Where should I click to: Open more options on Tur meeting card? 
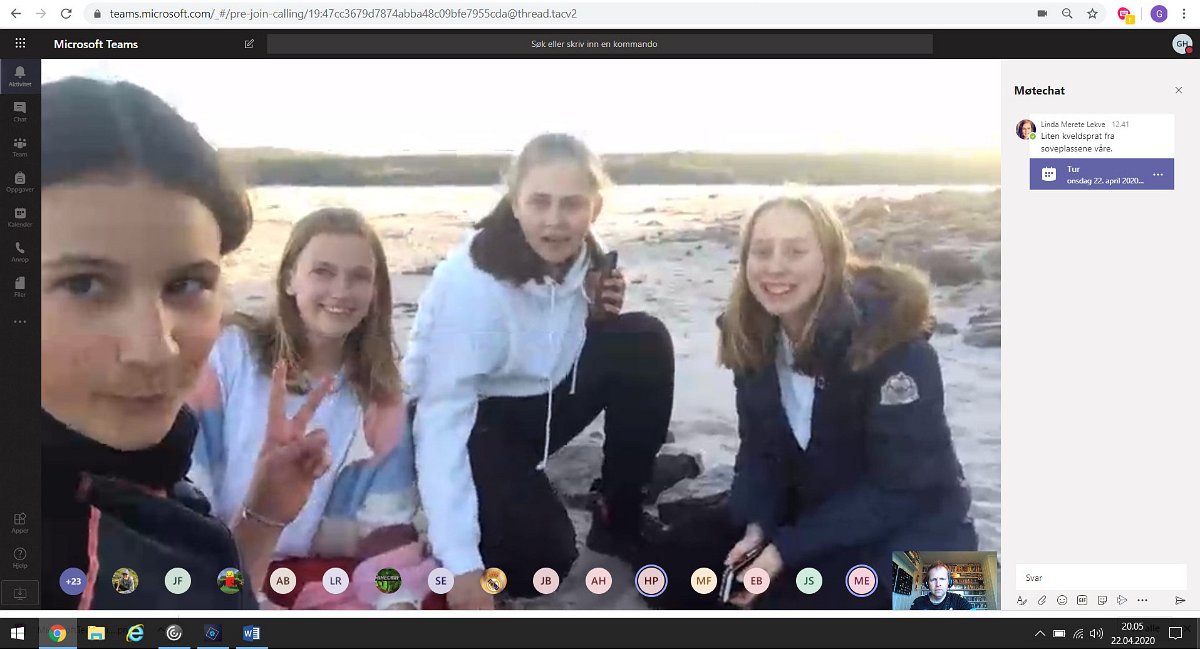[x=1158, y=175]
